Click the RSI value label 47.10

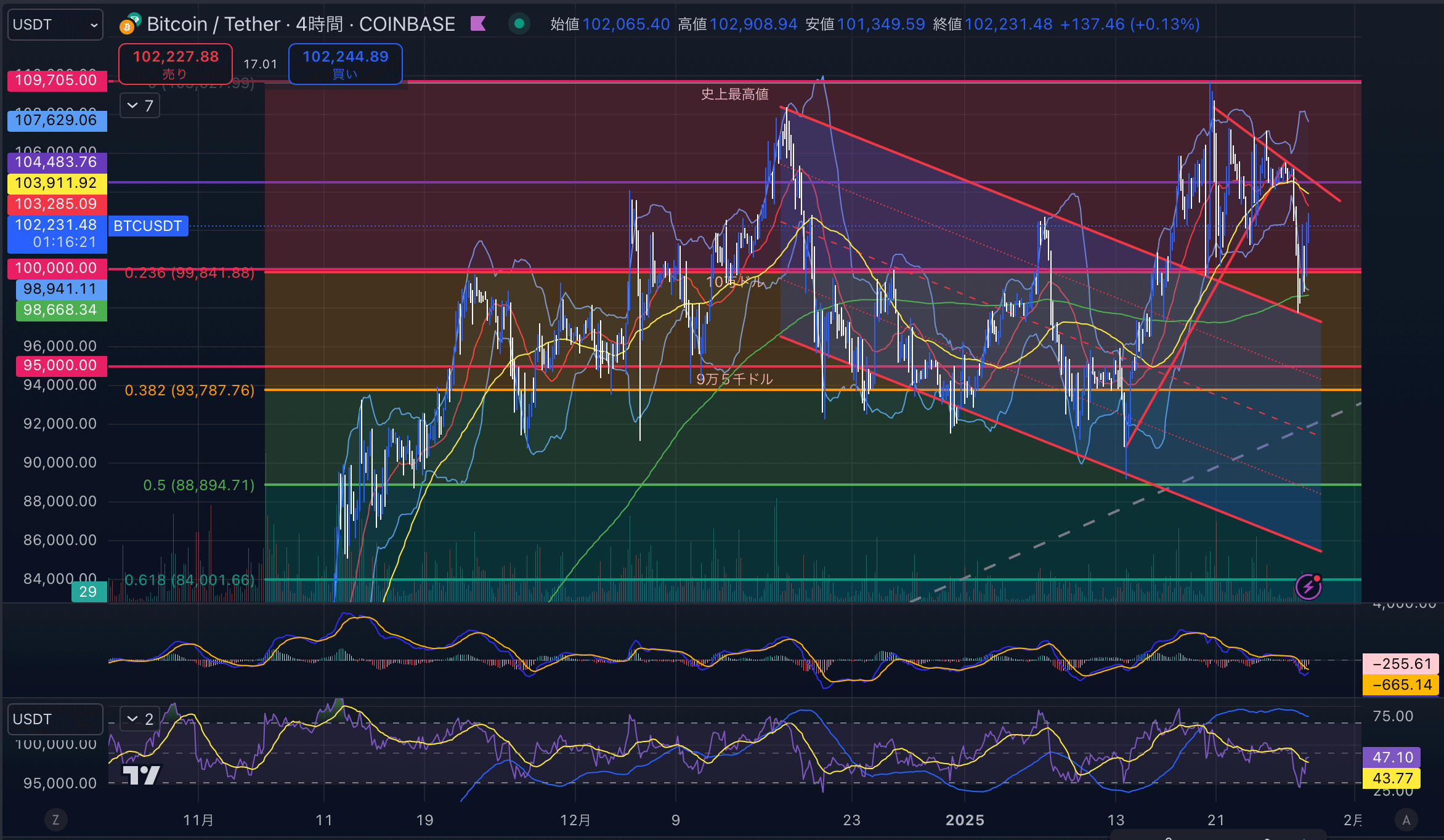pyautogui.click(x=1392, y=757)
